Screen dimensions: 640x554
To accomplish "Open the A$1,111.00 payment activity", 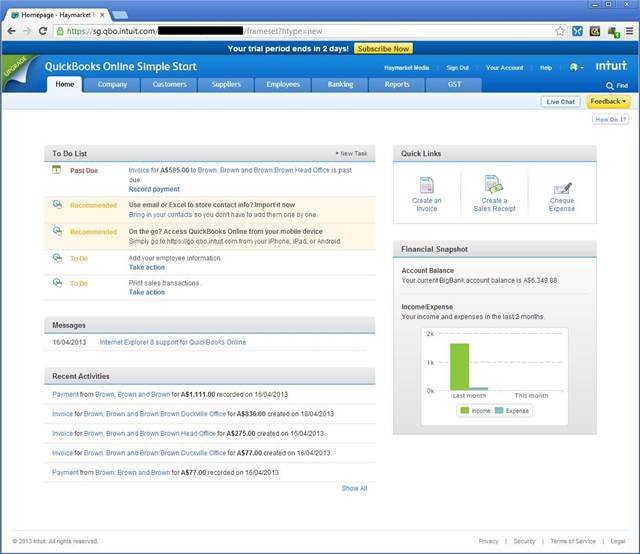I will pyautogui.click(x=65, y=394).
